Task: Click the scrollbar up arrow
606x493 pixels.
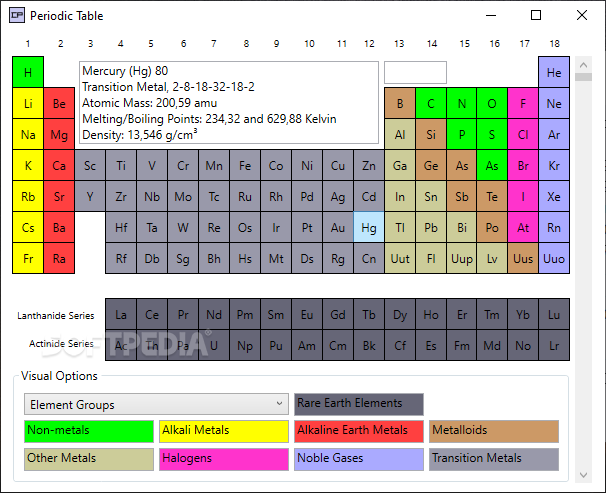Action: pos(584,65)
